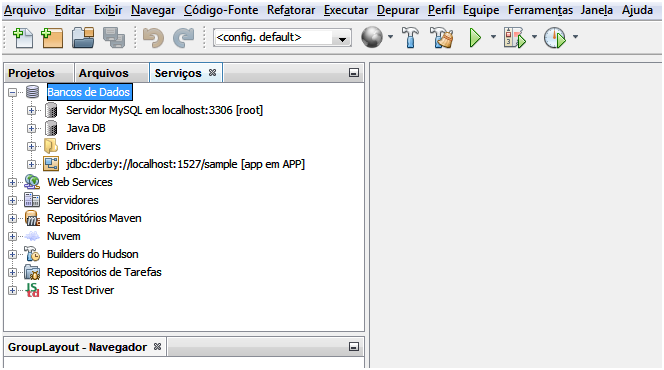
Task: Click the Profile Project clock icon
Action: pyautogui.click(x=555, y=37)
